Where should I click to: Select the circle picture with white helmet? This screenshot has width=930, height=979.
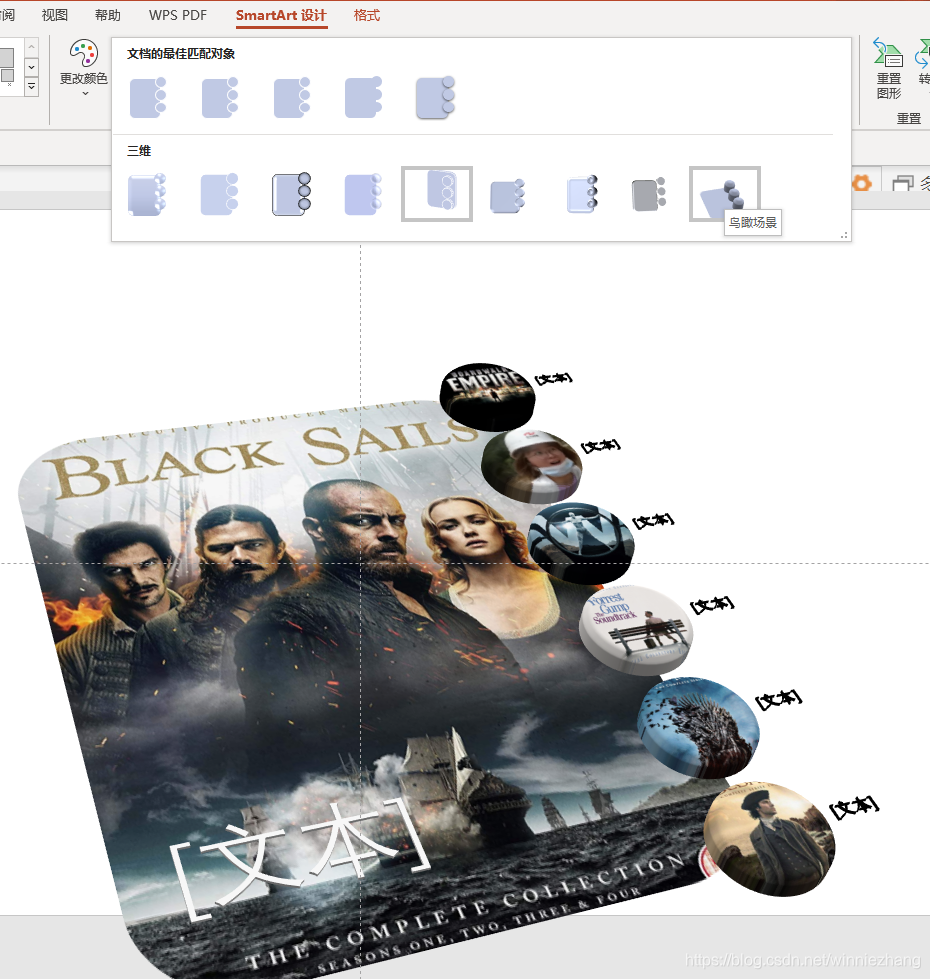(531, 466)
